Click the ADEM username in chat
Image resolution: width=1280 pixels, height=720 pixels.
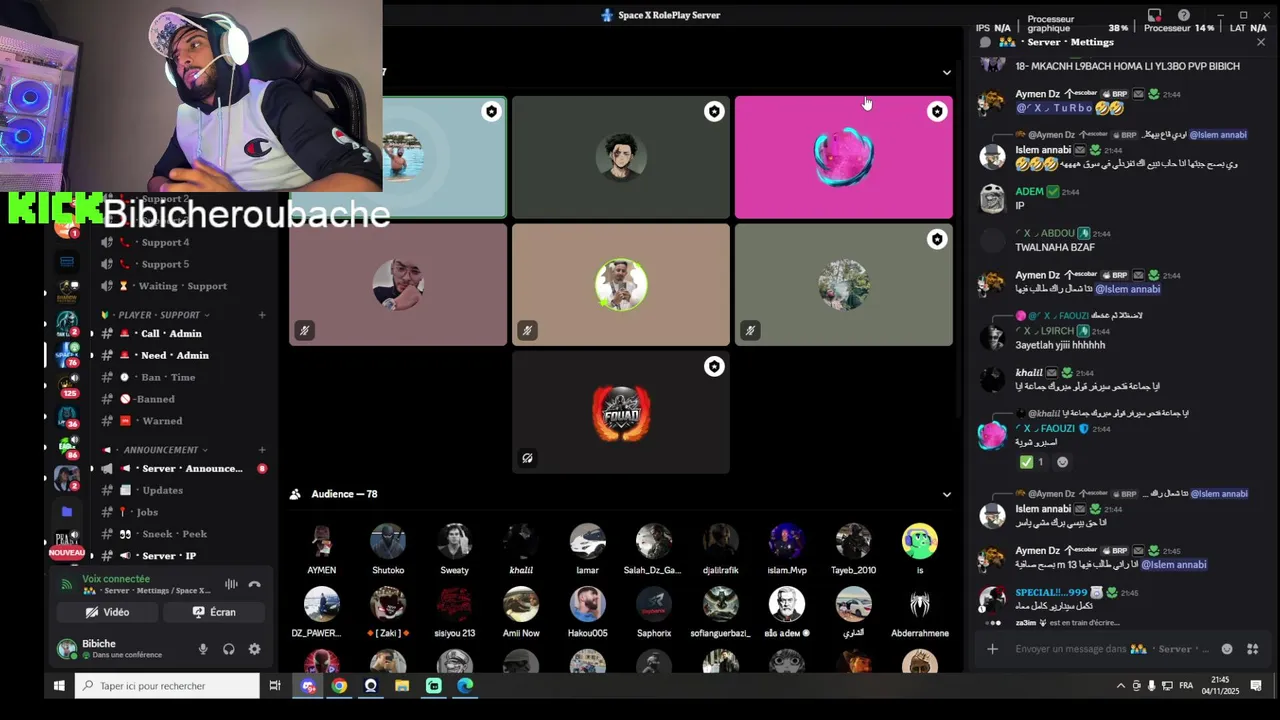click(1029, 191)
